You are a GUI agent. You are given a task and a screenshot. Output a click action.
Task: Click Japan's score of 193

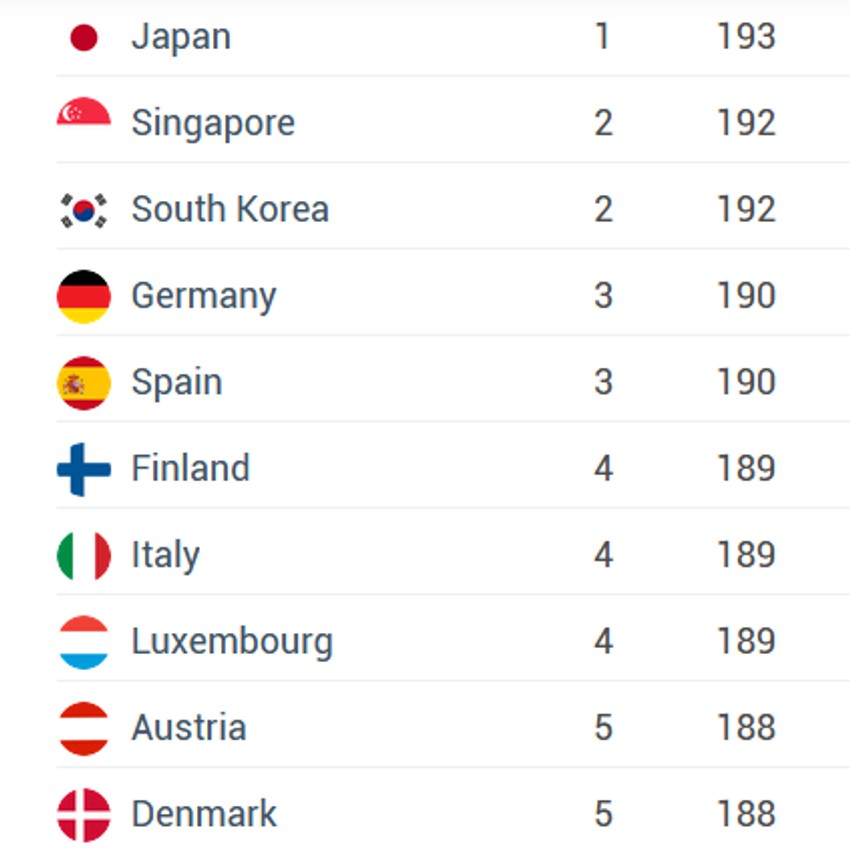click(x=746, y=37)
